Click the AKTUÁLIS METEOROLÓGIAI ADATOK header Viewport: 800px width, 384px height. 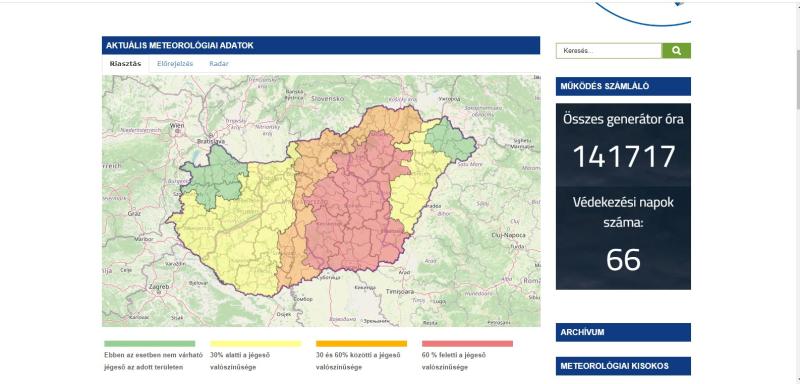click(x=321, y=45)
